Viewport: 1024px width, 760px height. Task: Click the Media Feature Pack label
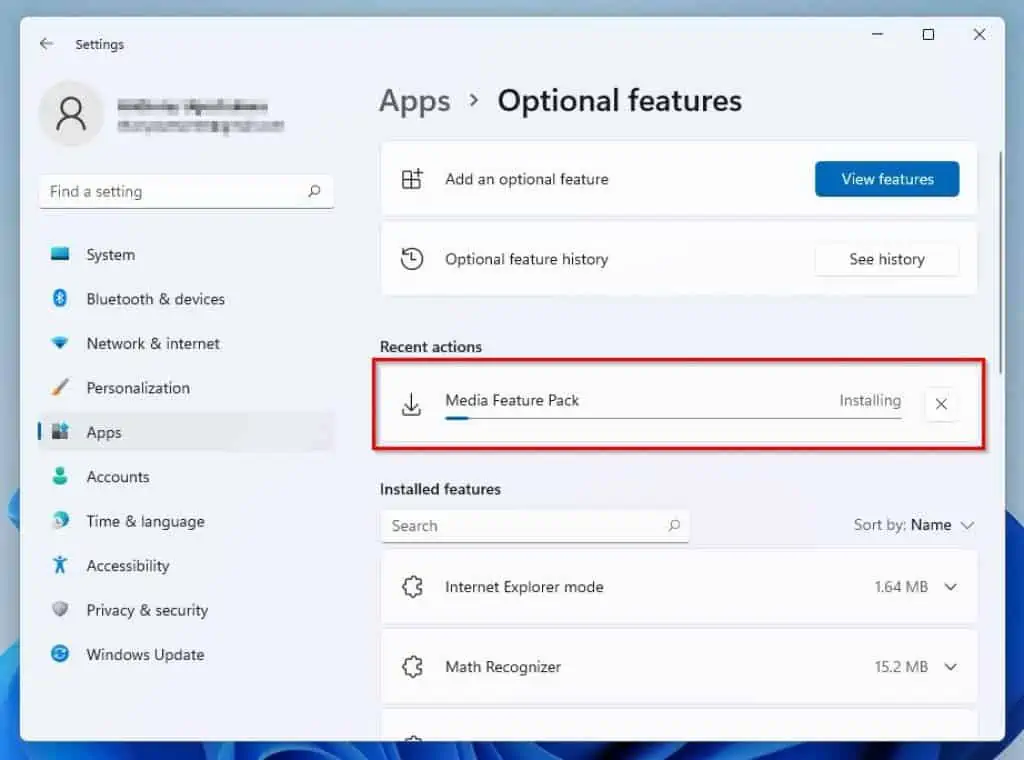point(512,400)
